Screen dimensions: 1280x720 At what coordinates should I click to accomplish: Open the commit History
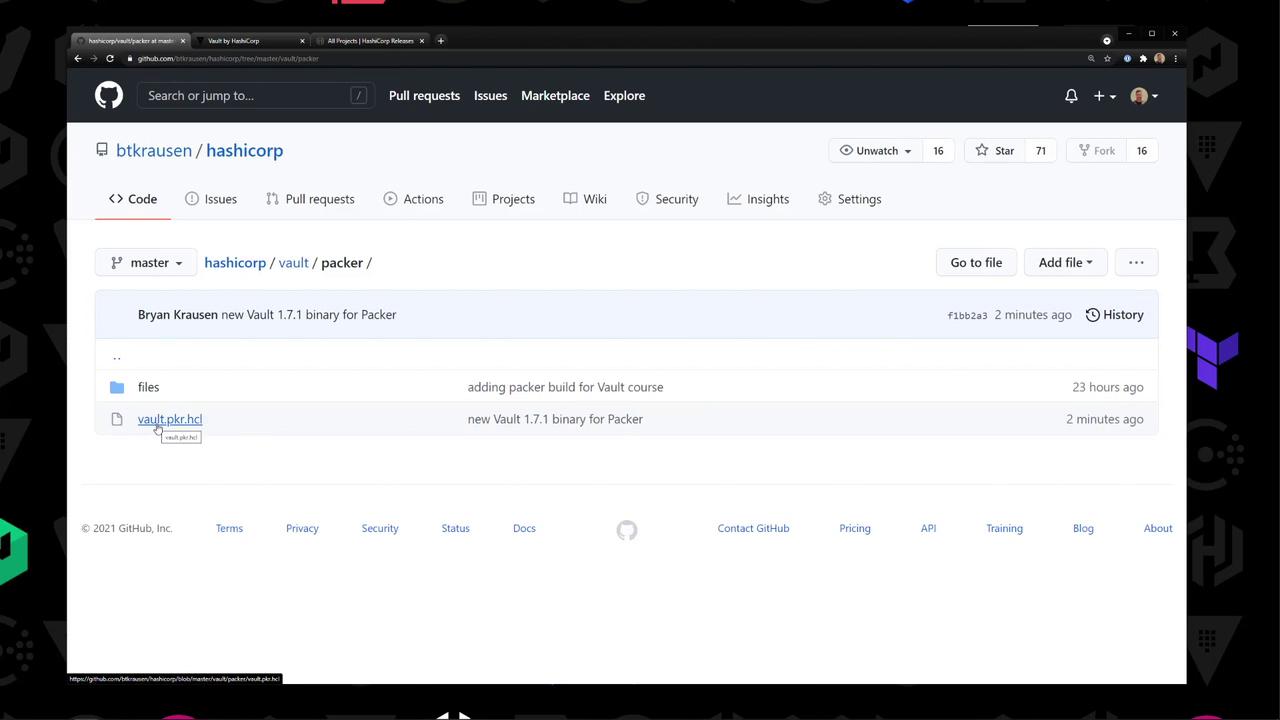pos(1114,315)
